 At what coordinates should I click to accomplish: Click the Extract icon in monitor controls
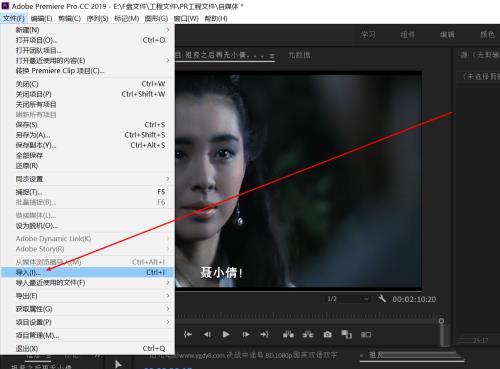pyautogui.click(x=308, y=334)
